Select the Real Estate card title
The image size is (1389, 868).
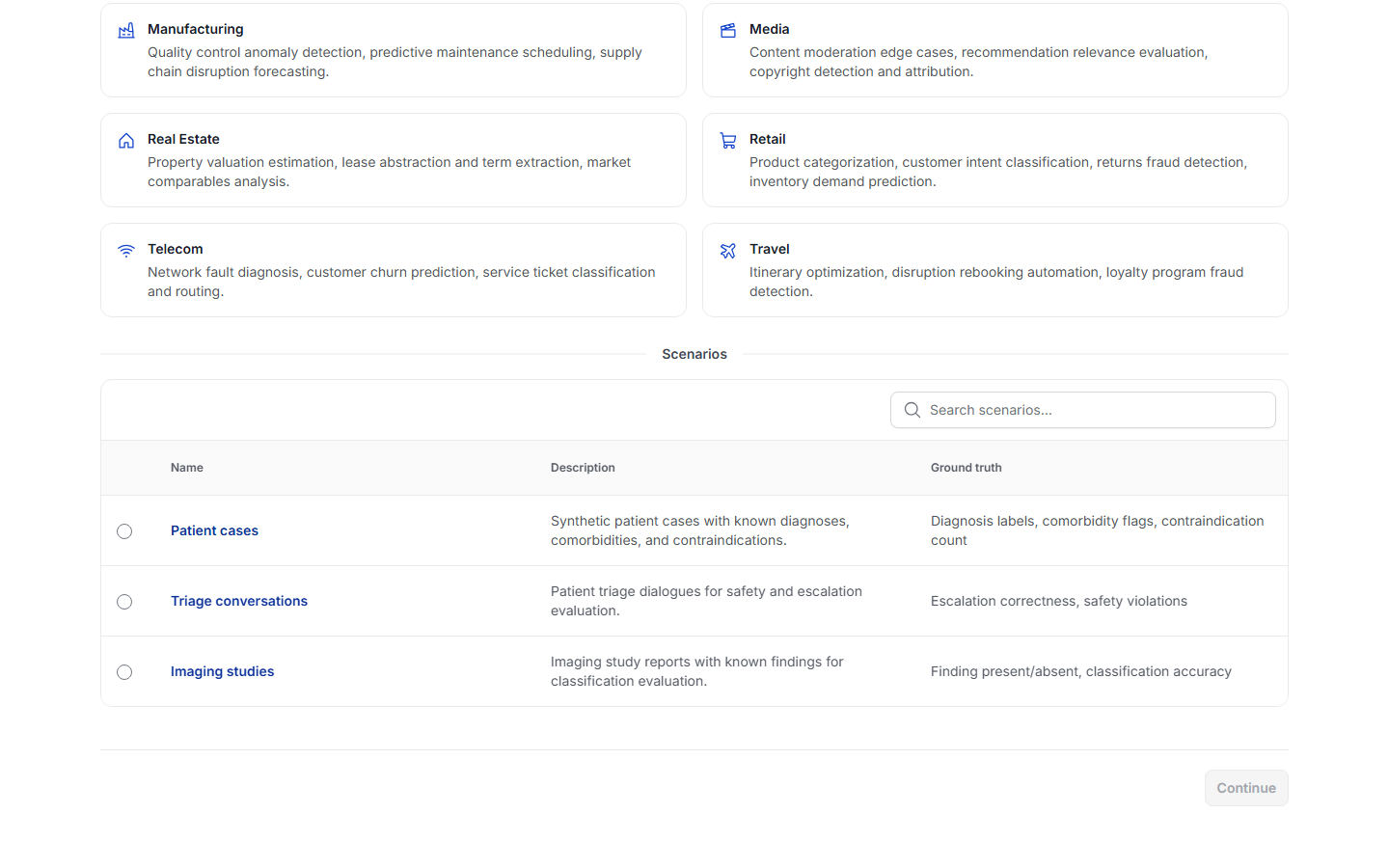(183, 139)
